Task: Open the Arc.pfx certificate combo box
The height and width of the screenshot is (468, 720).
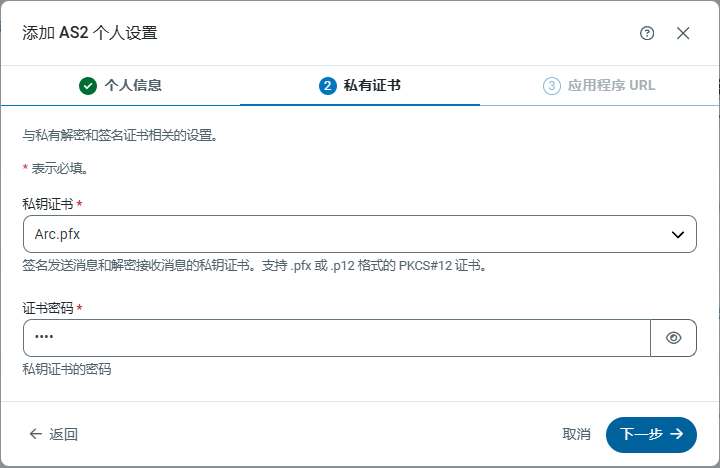Action: pos(340,235)
